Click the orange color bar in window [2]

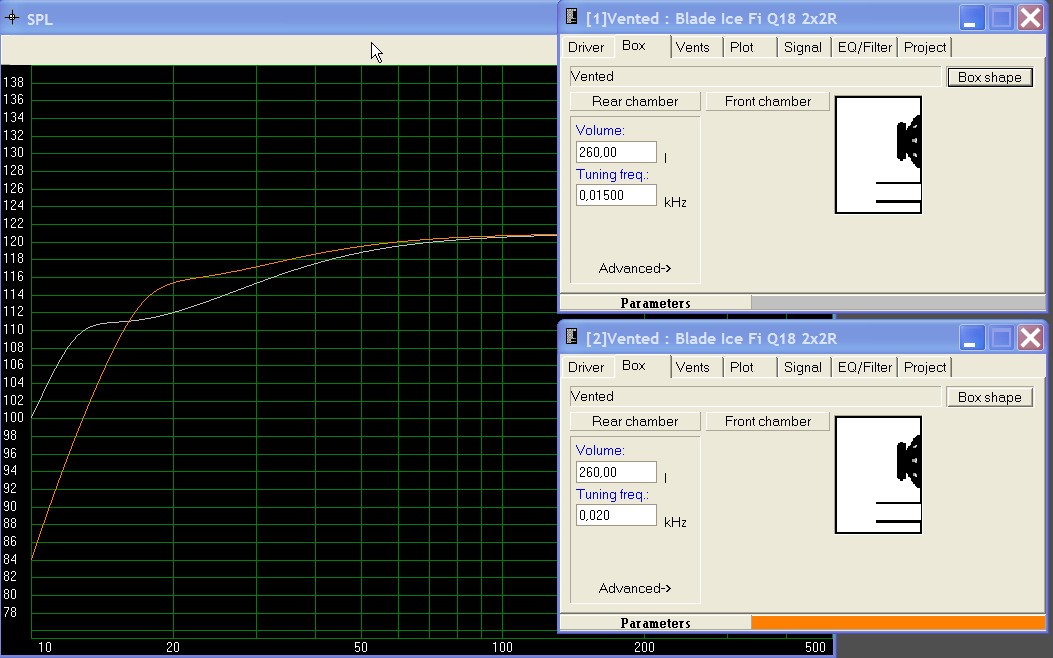point(898,623)
